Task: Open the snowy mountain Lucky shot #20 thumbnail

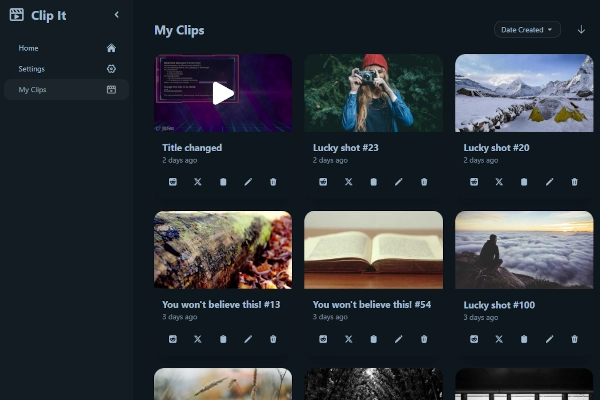Action: pyautogui.click(x=524, y=93)
